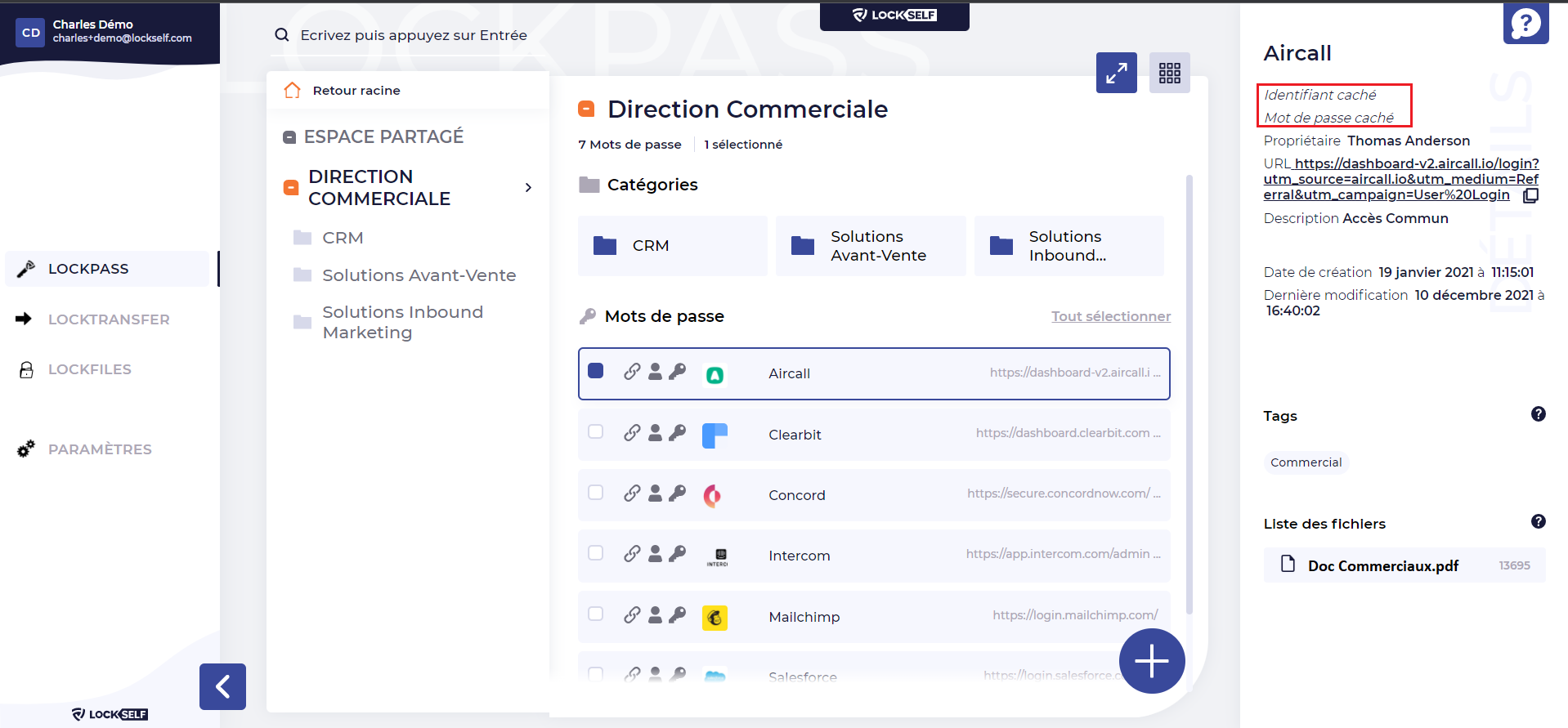
Task: Open LockTransfer in the side menu
Action: coord(108,319)
